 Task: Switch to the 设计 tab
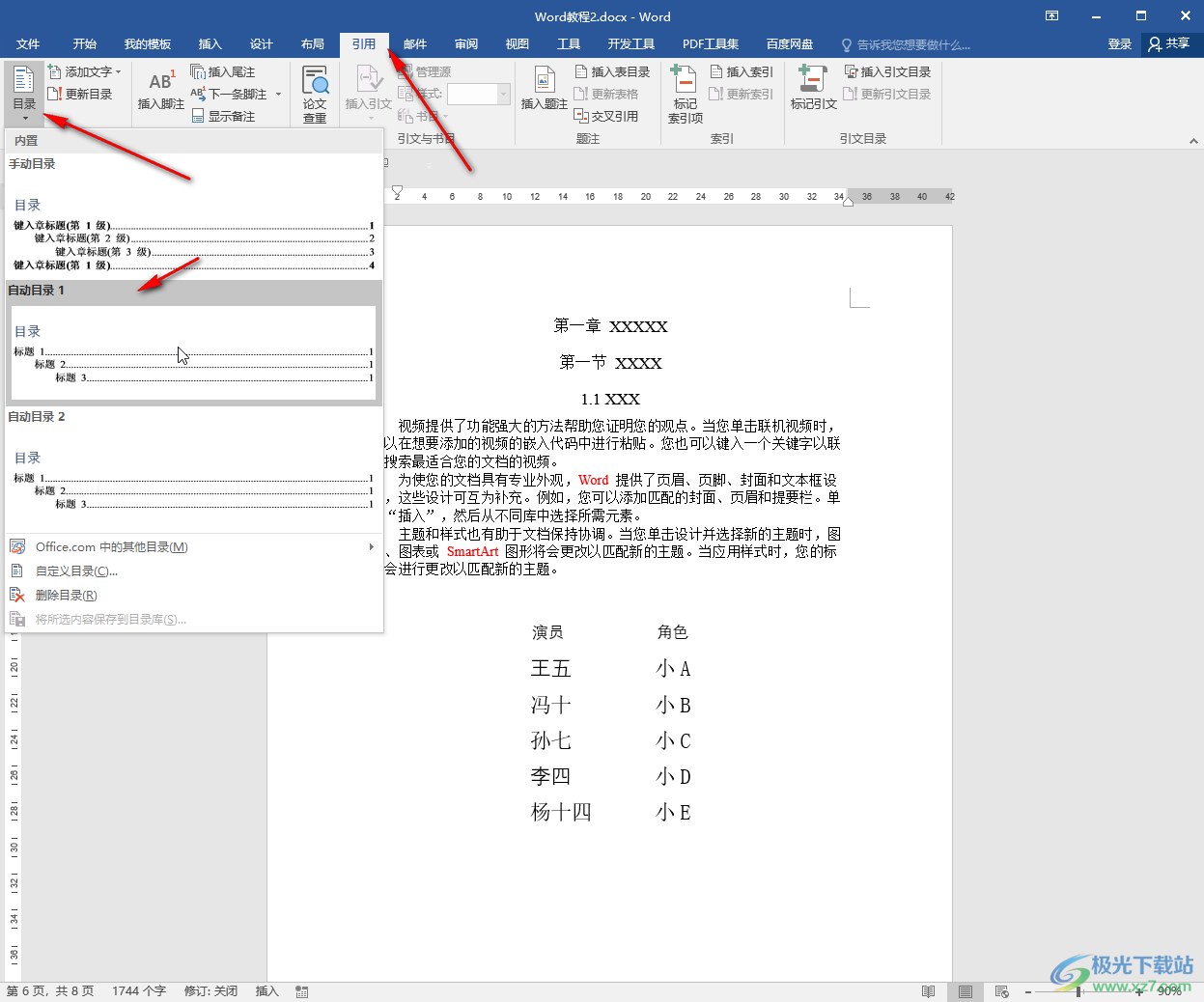(262, 44)
